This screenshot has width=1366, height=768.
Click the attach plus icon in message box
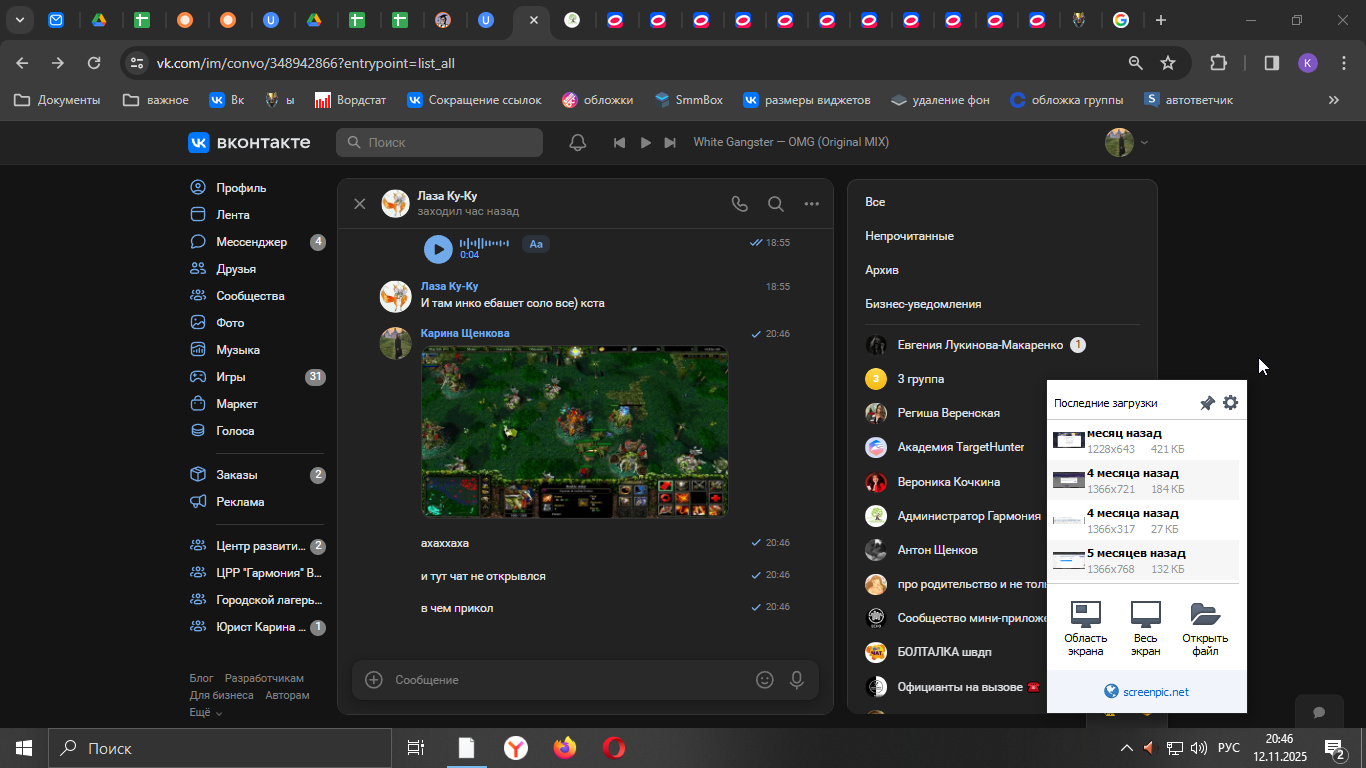(374, 680)
